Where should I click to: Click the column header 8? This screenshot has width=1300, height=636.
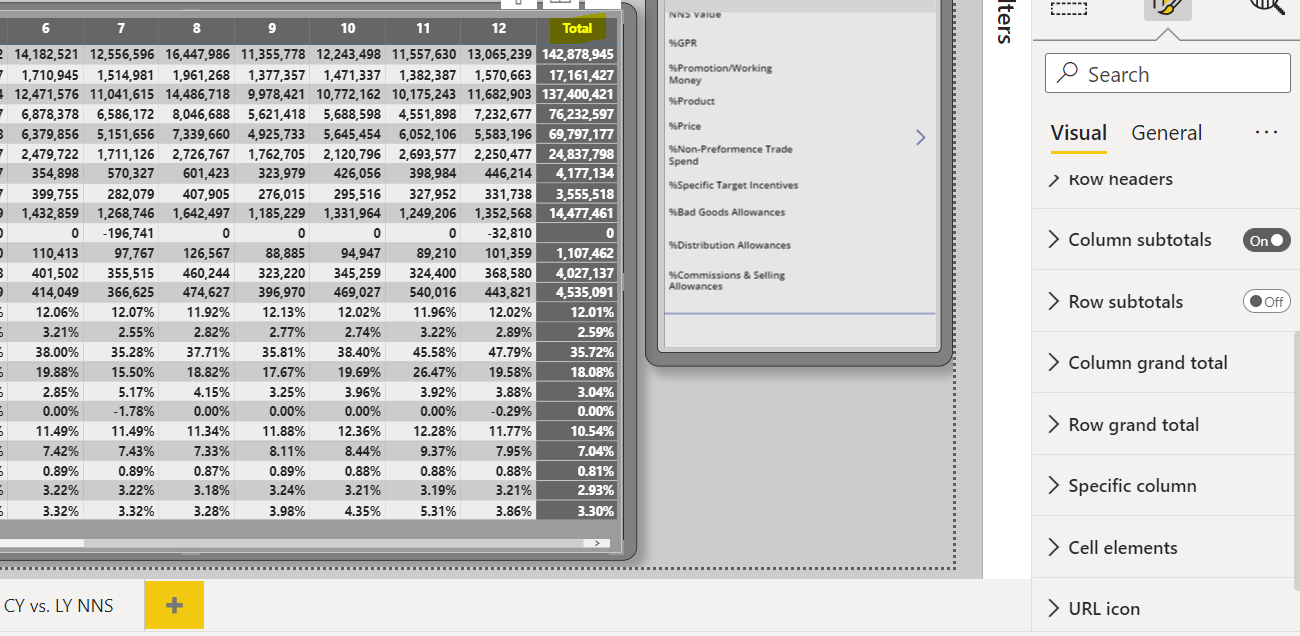tap(196, 28)
